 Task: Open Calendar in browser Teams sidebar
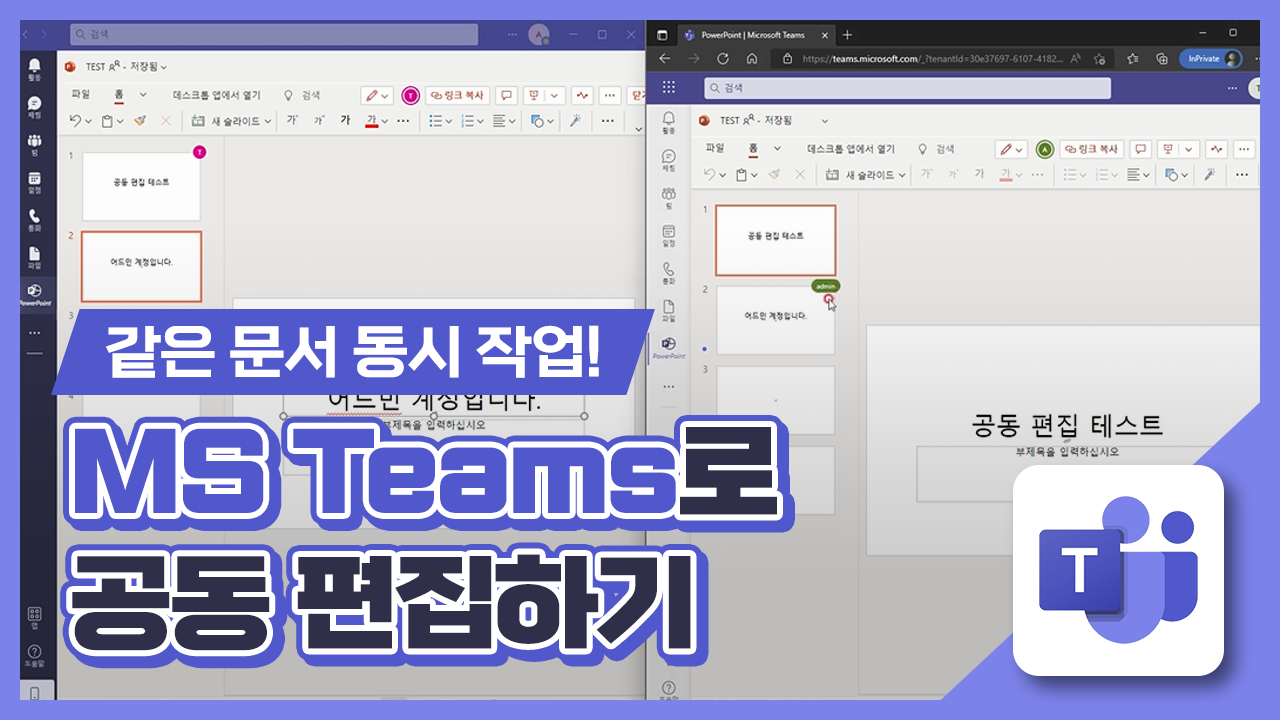[x=669, y=235]
